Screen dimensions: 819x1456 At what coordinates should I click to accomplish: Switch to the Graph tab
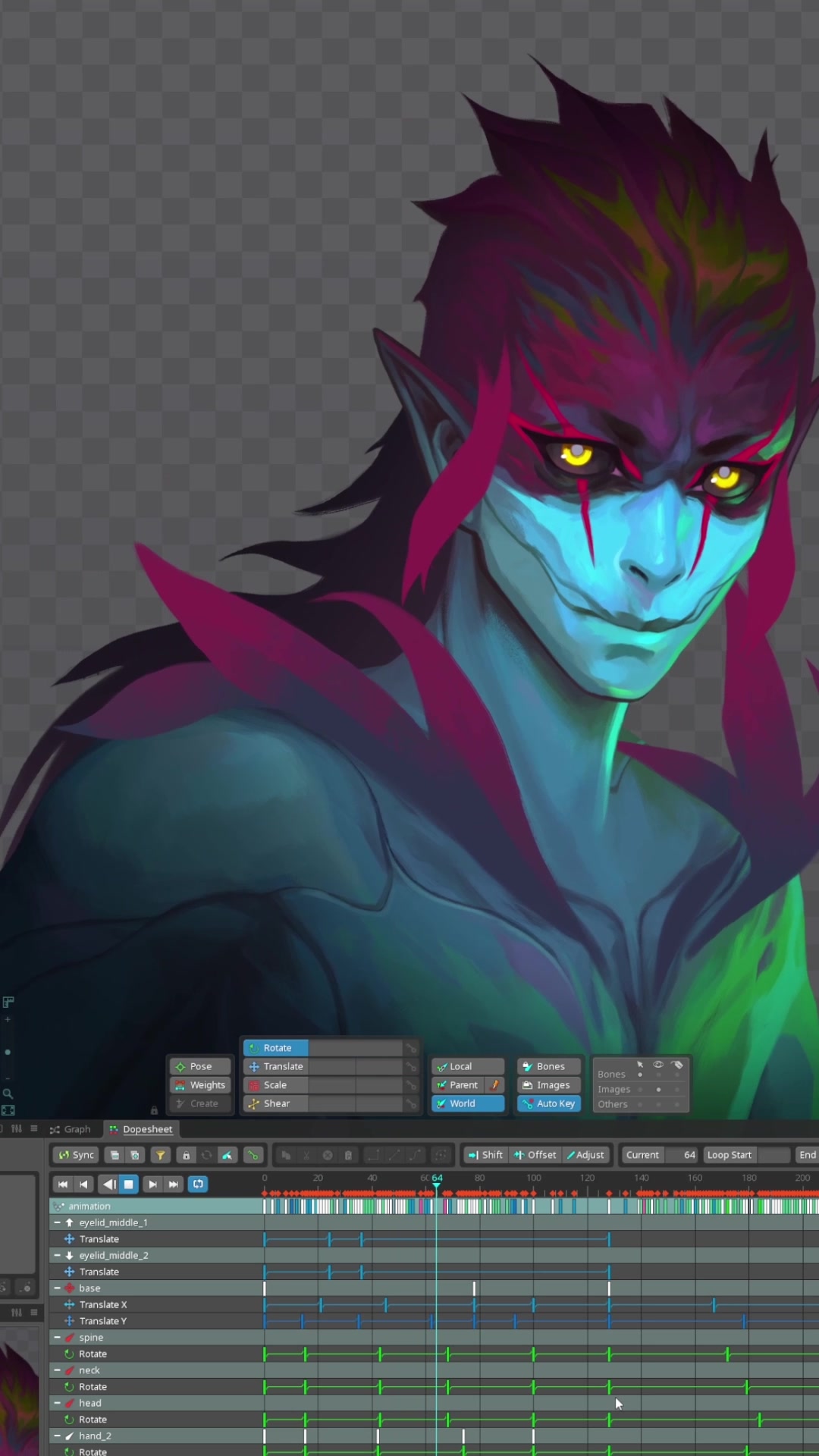click(71, 1129)
